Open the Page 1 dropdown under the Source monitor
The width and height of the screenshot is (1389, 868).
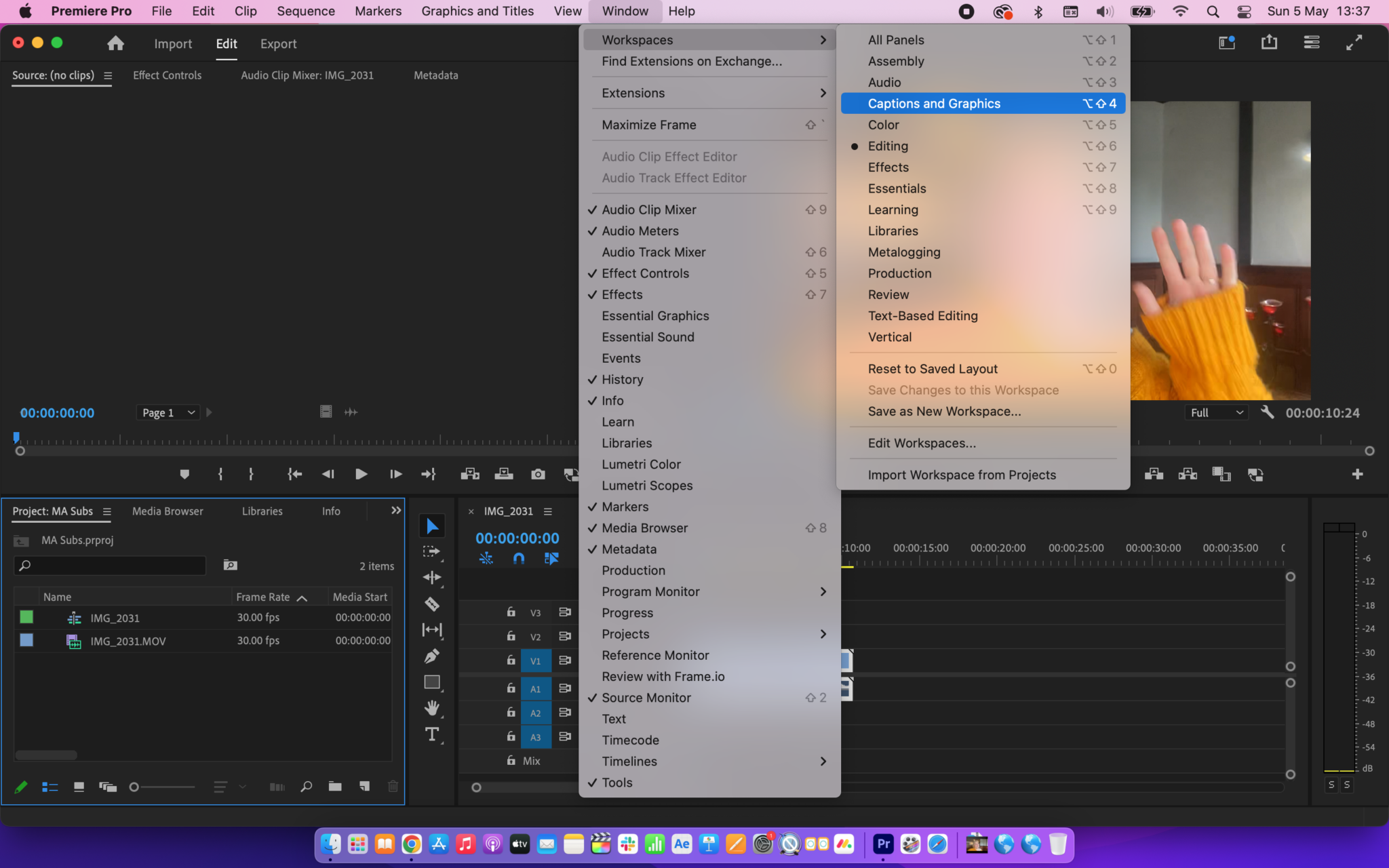167,412
